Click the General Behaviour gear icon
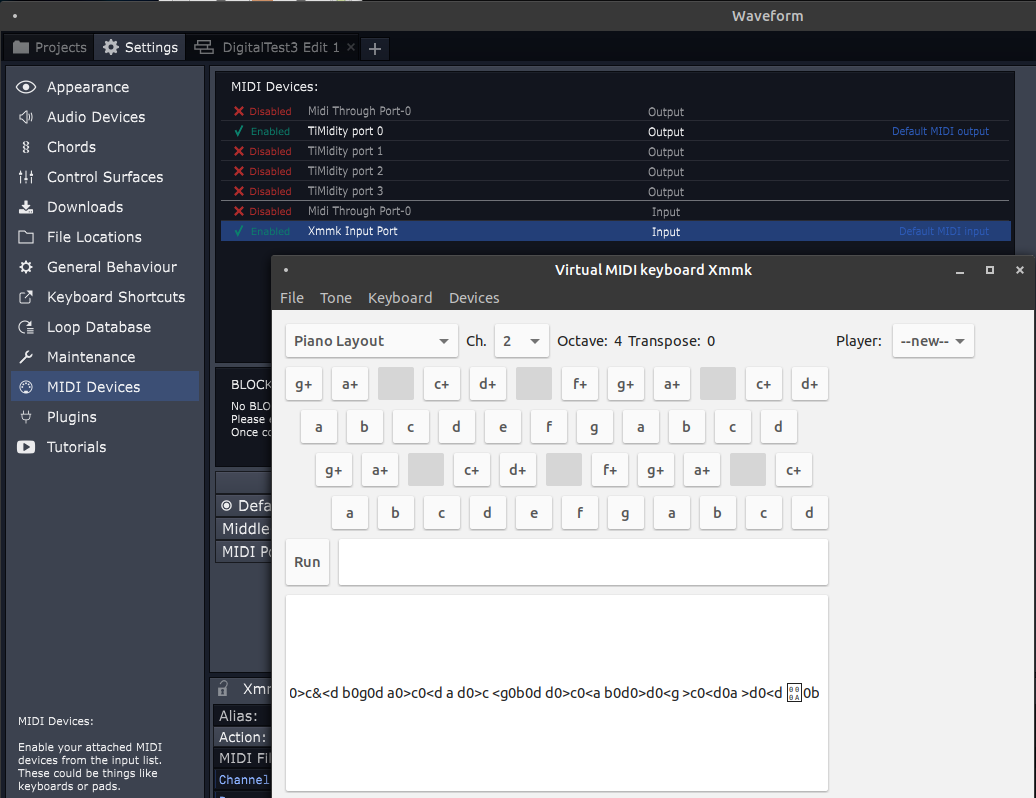This screenshot has height=798, width=1036. (x=26, y=267)
